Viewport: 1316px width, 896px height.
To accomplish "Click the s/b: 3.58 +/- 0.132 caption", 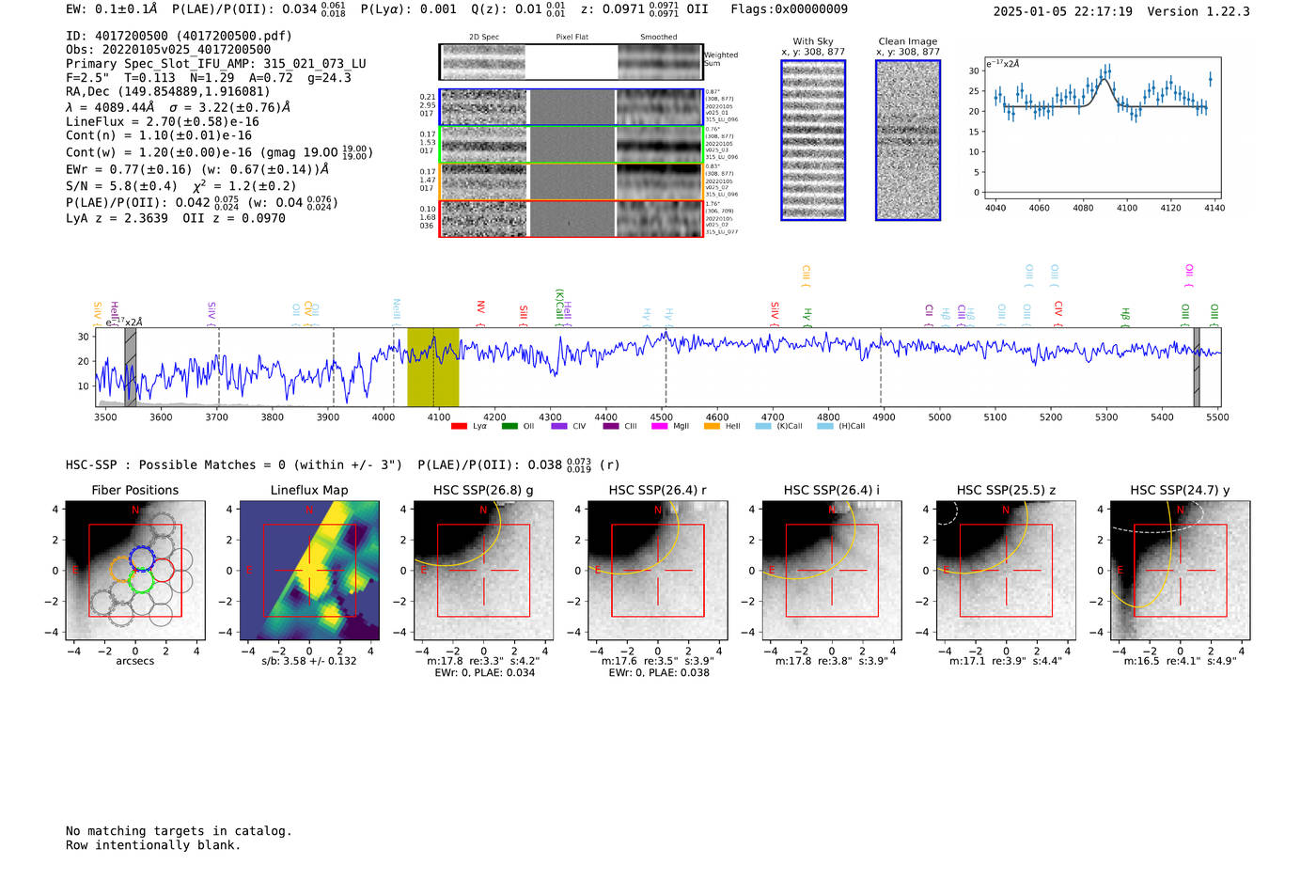I will [x=309, y=661].
